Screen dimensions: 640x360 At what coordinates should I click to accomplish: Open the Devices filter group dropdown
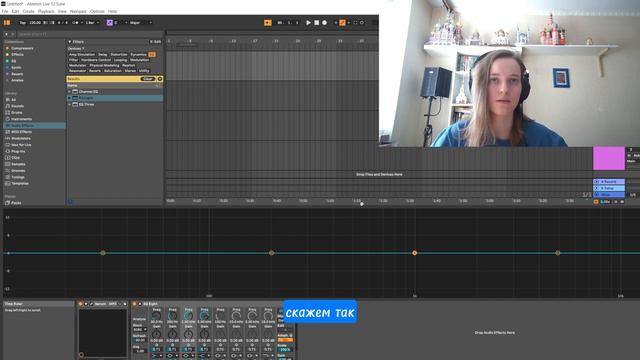76,49
